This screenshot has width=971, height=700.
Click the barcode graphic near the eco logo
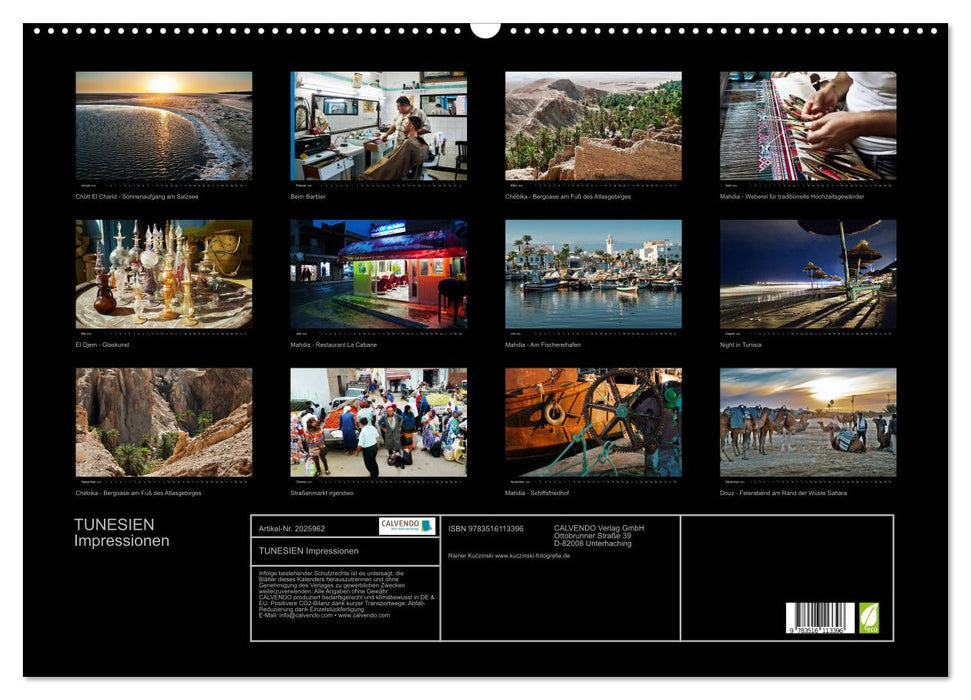[x=818, y=616]
